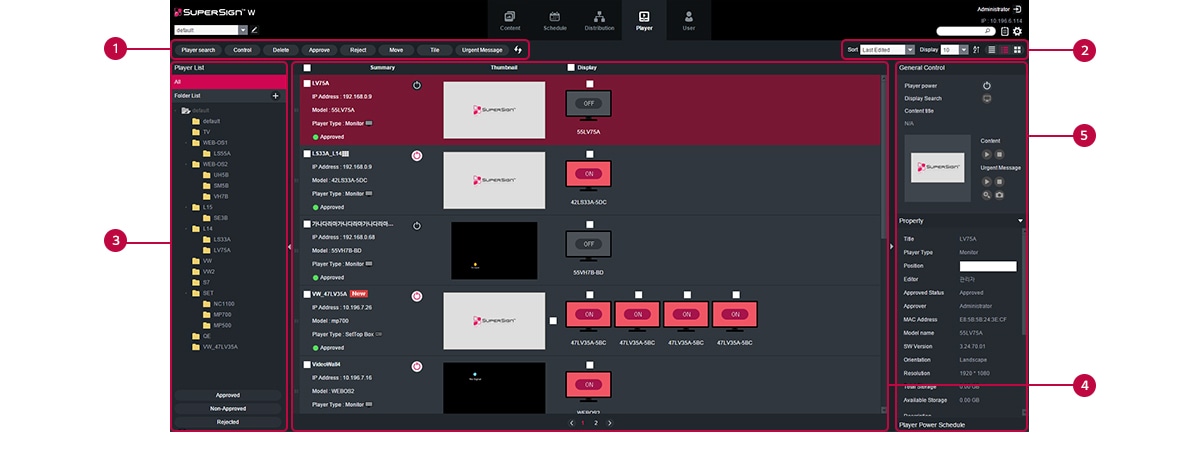Viewport: 1200px width, 450px height.
Task: Collapse the Property section arrow
Action: click(x=1020, y=220)
